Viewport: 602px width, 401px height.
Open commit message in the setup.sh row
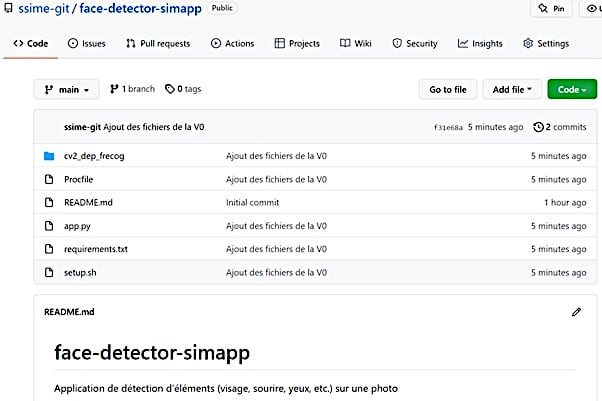[276, 272]
